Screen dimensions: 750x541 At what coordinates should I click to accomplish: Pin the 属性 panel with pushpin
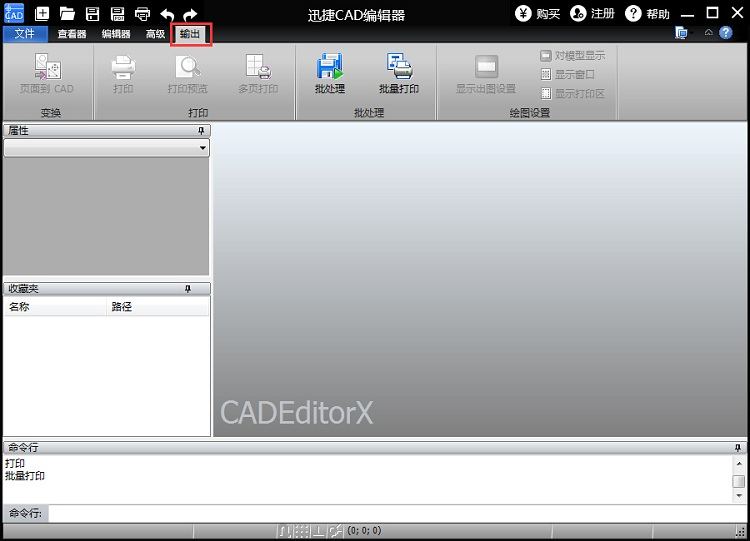(x=201, y=131)
